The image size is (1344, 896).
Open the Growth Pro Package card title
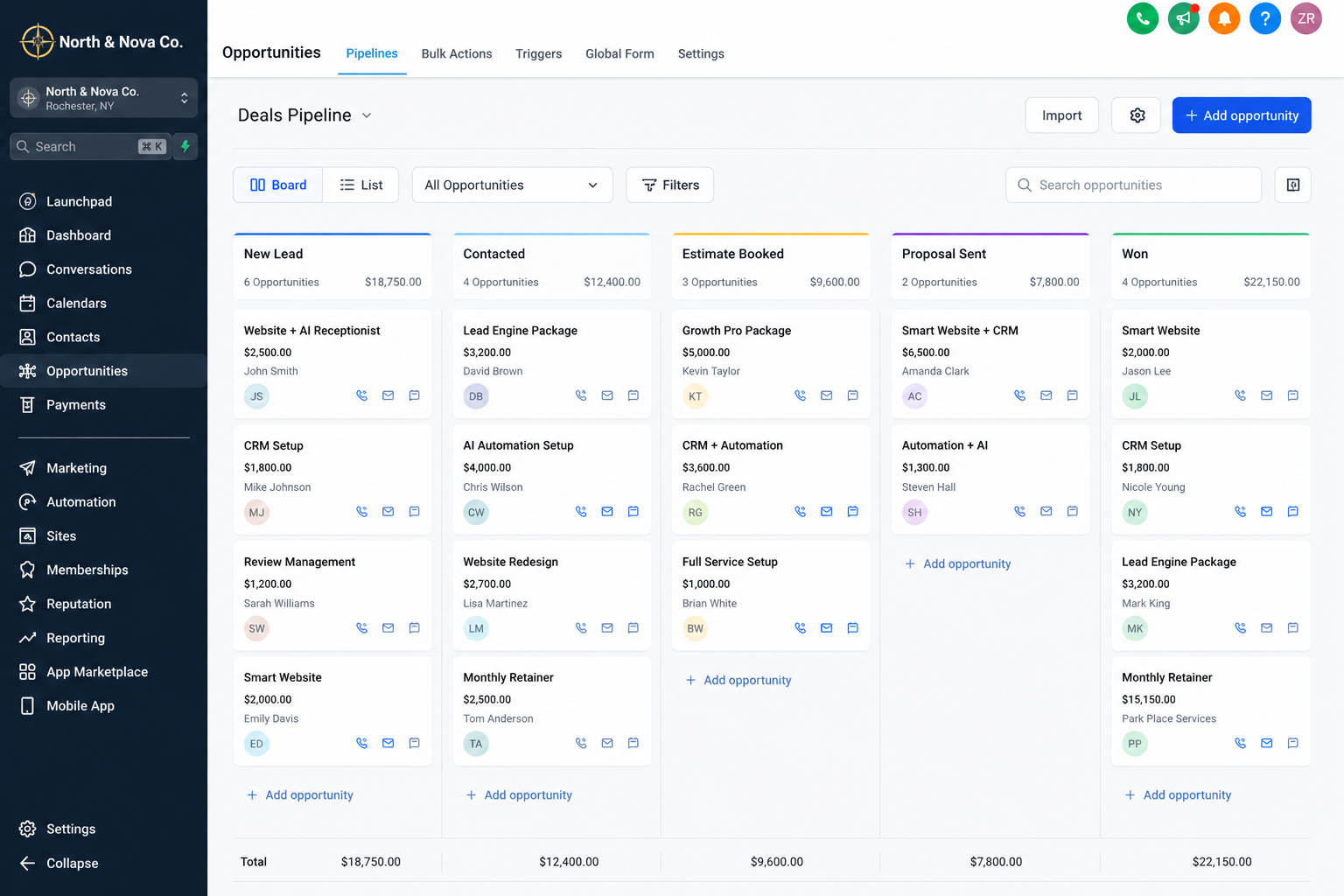pos(737,331)
